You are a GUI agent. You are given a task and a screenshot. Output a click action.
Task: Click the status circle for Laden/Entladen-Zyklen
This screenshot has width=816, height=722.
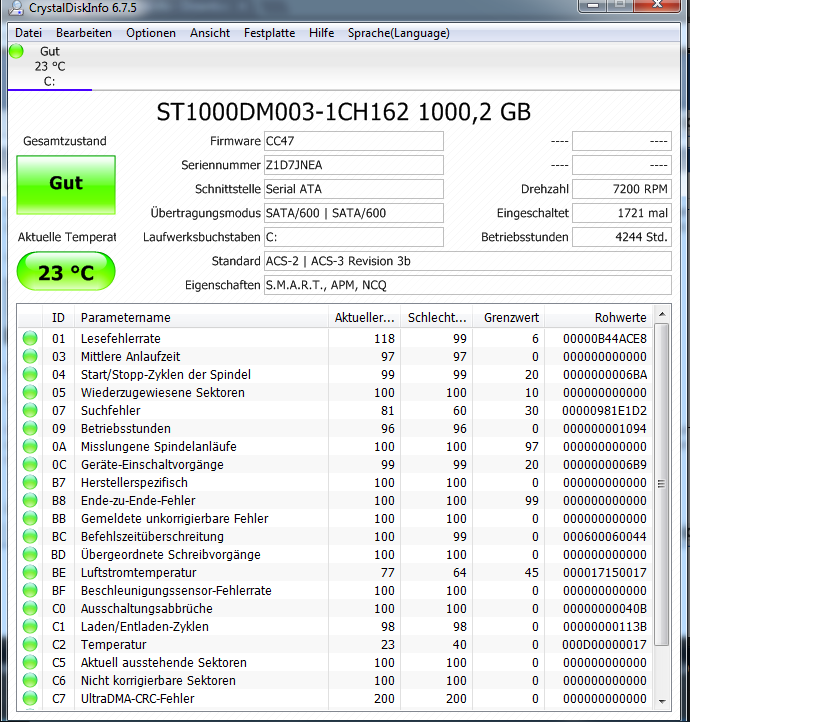coord(30,626)
